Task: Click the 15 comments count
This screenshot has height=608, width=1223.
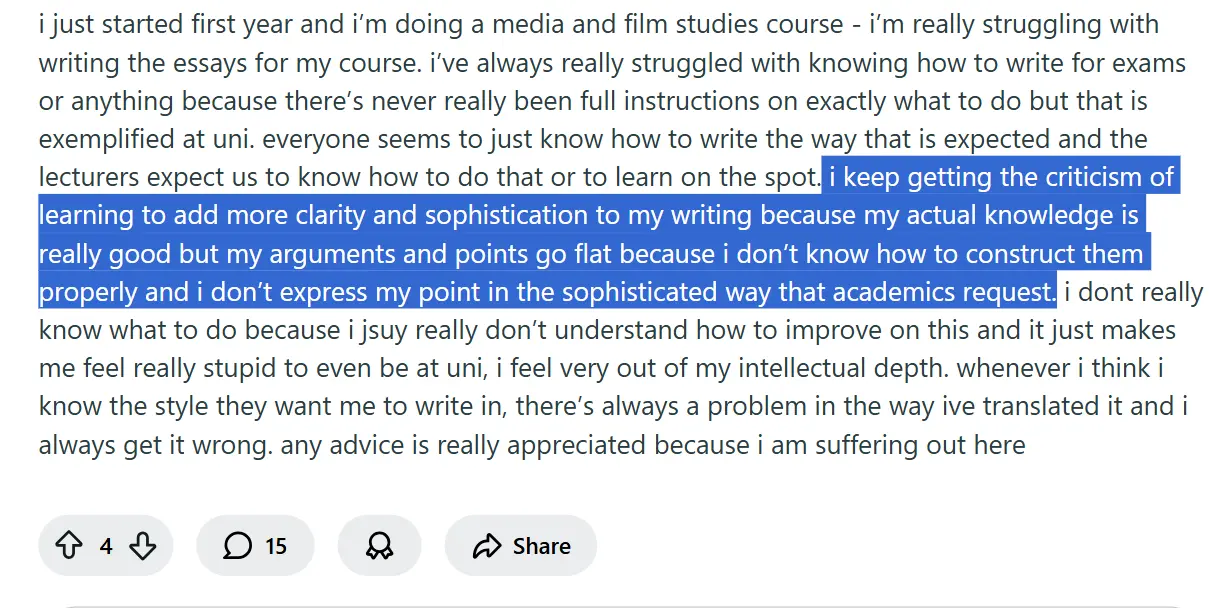Action: 275,546
